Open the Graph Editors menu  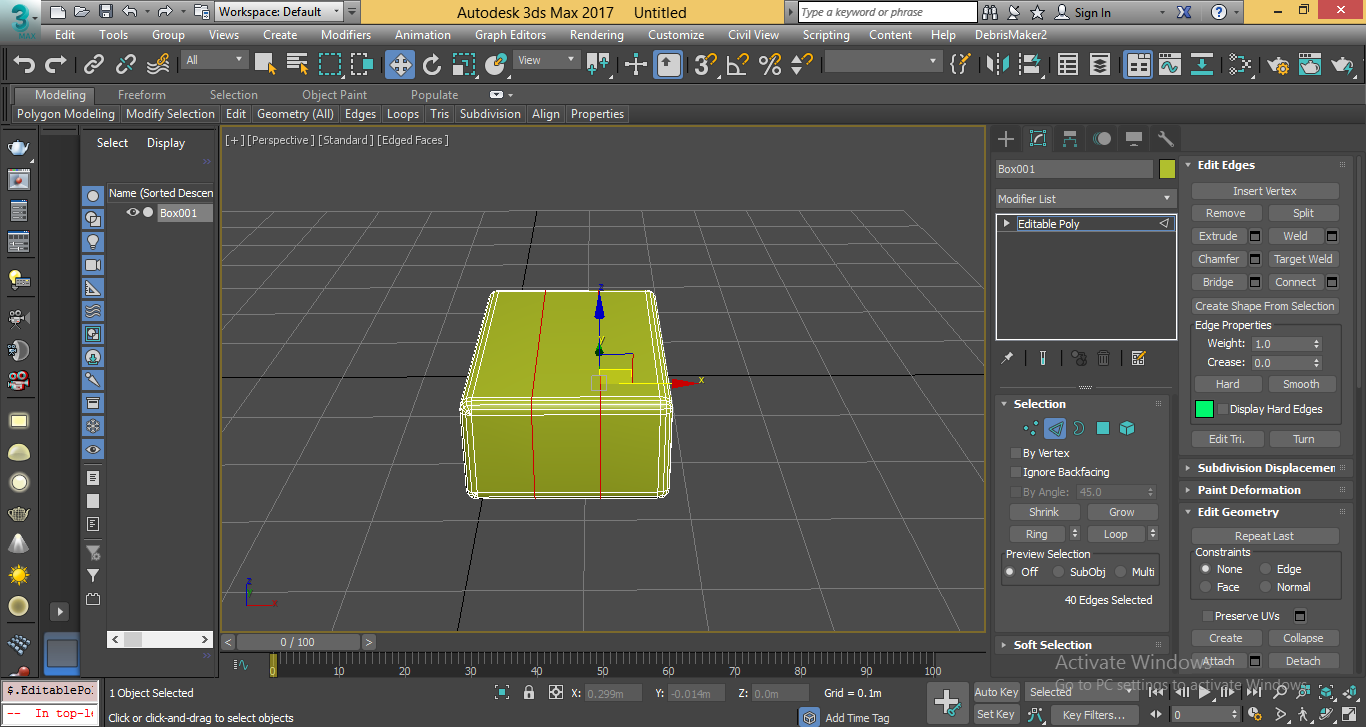[510, 34]
